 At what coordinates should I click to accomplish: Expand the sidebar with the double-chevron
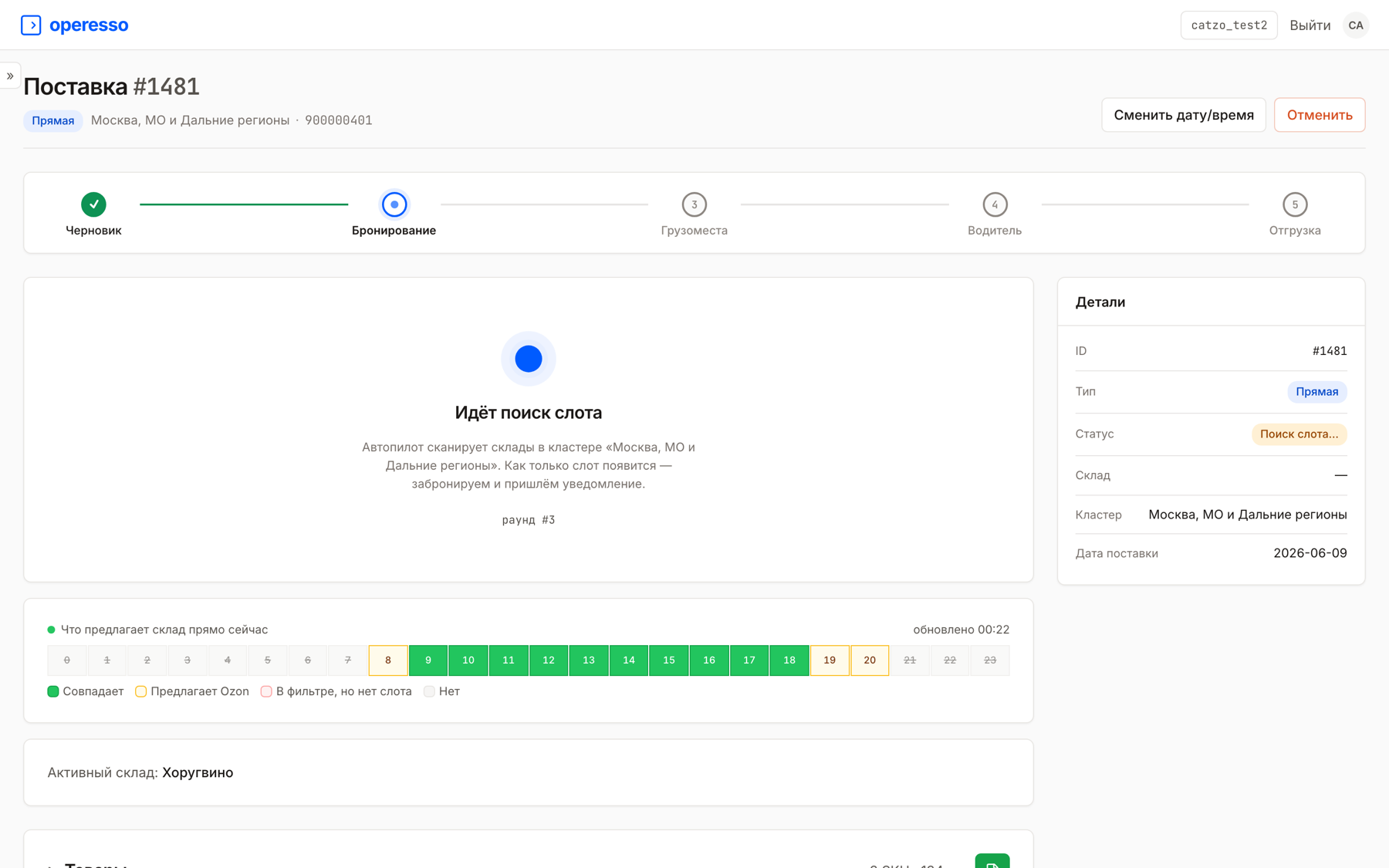pyautogui.click(x=10, y=76)
